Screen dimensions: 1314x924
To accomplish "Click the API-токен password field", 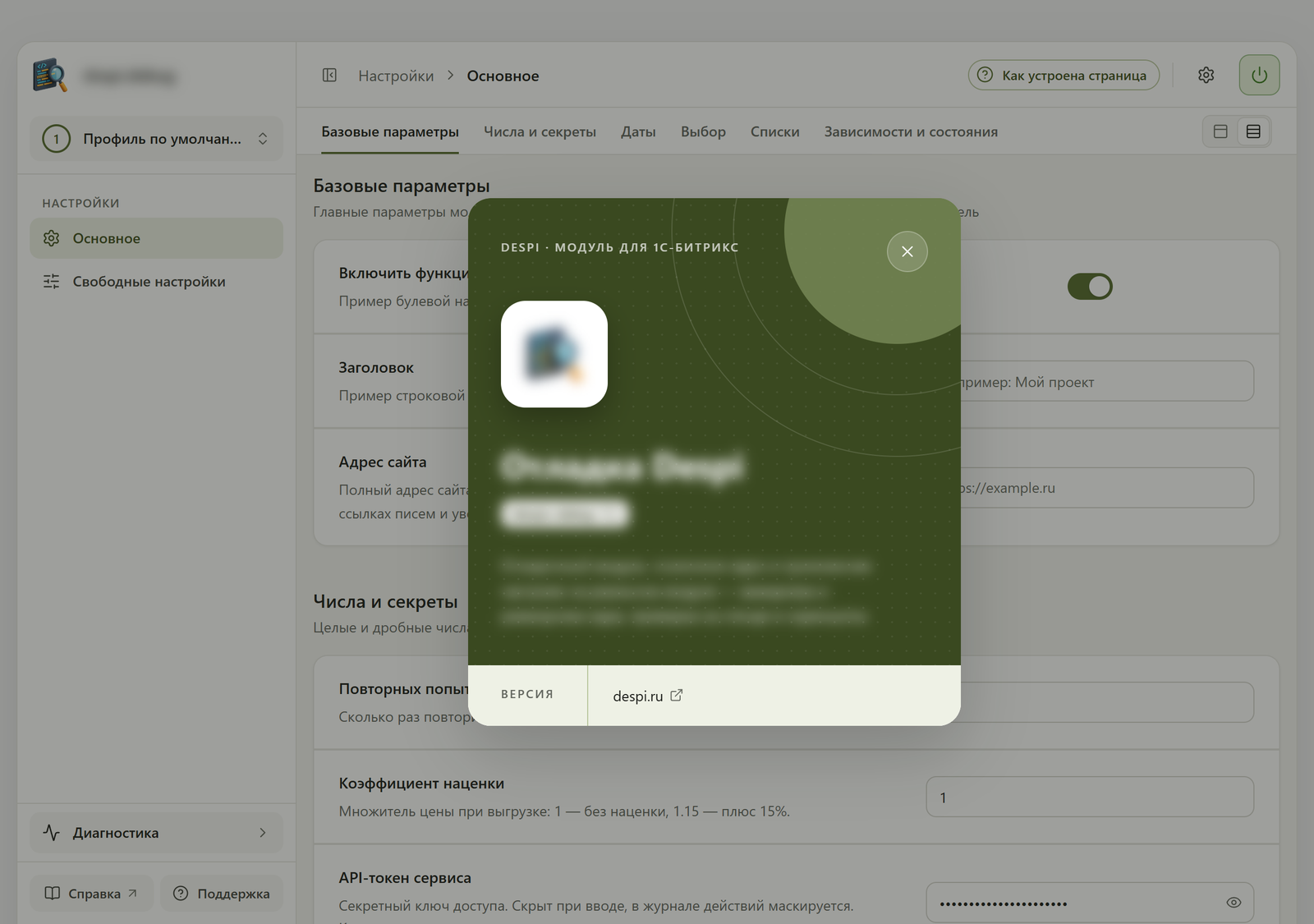I will coord(1090,903).
